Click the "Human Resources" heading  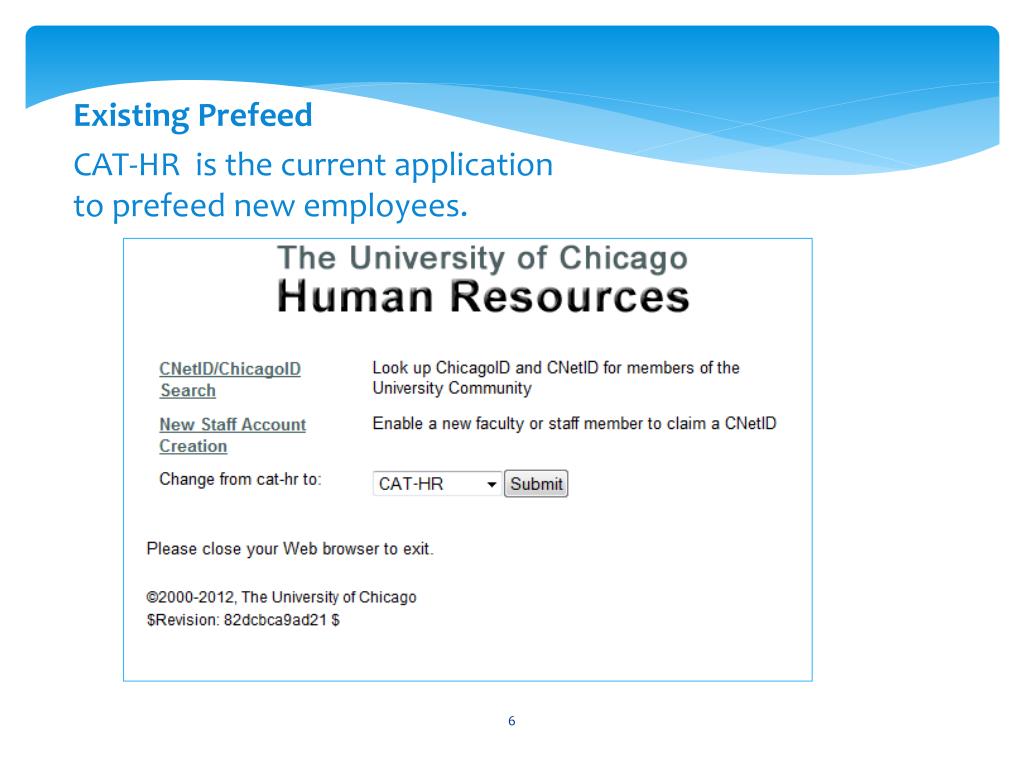tap(483, 296)
